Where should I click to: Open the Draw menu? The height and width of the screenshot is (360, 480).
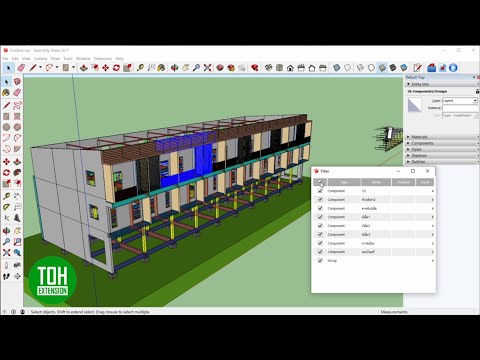[55, 59]
